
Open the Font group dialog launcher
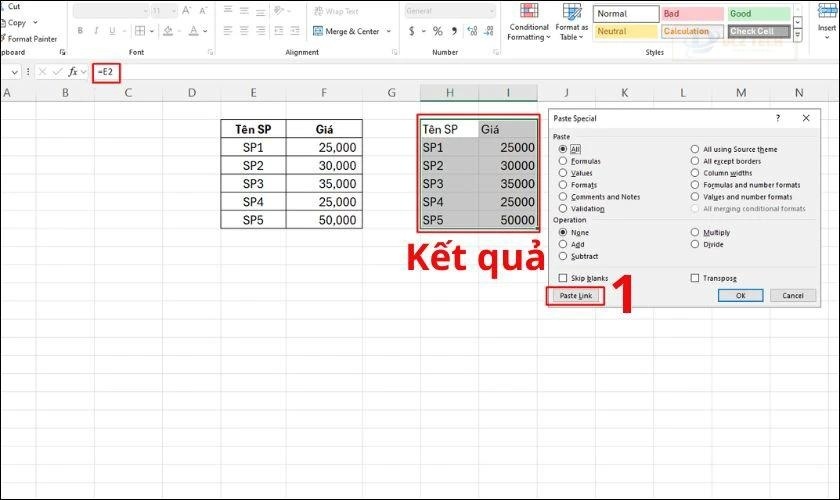click(x=211, y=52)
